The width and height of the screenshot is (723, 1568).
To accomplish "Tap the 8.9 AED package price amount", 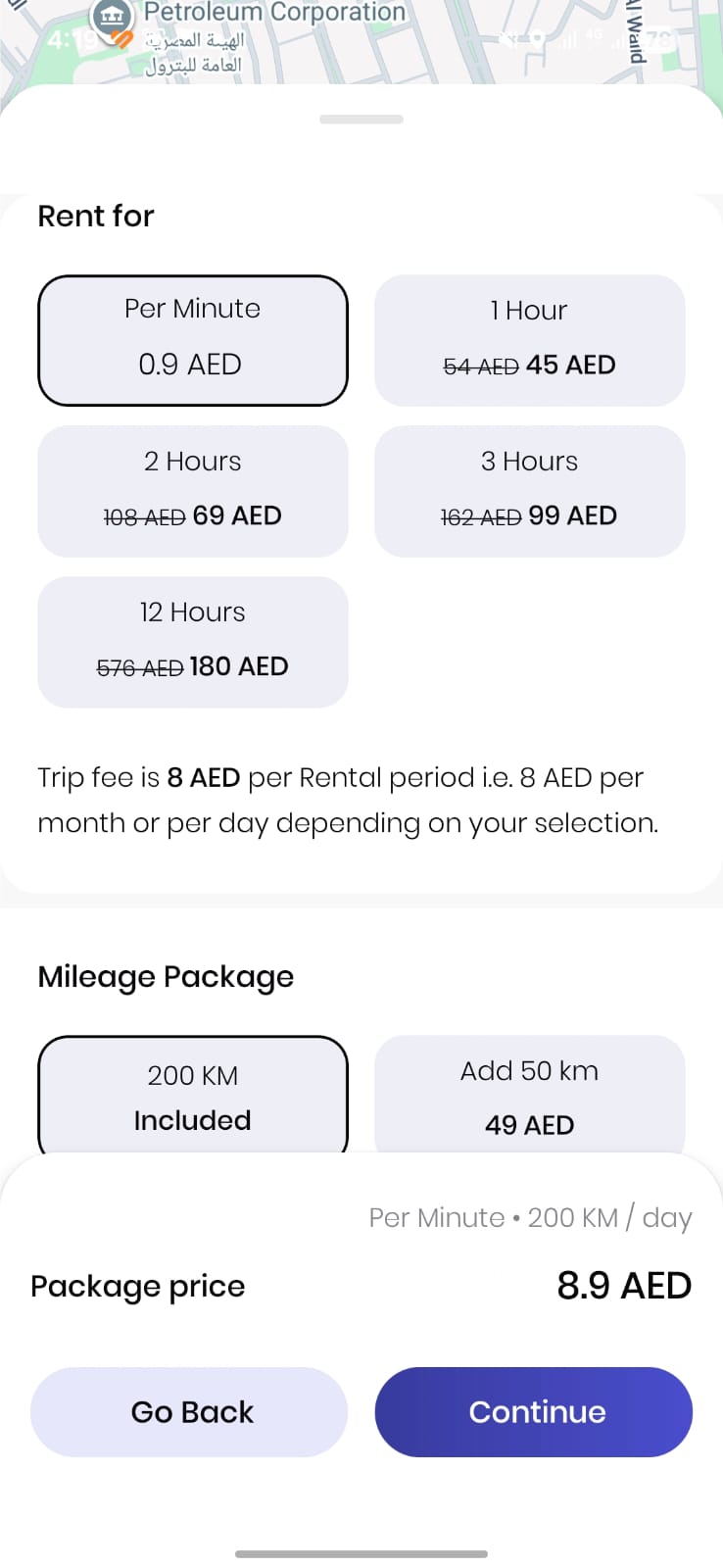I will [x=624, y=1286].
